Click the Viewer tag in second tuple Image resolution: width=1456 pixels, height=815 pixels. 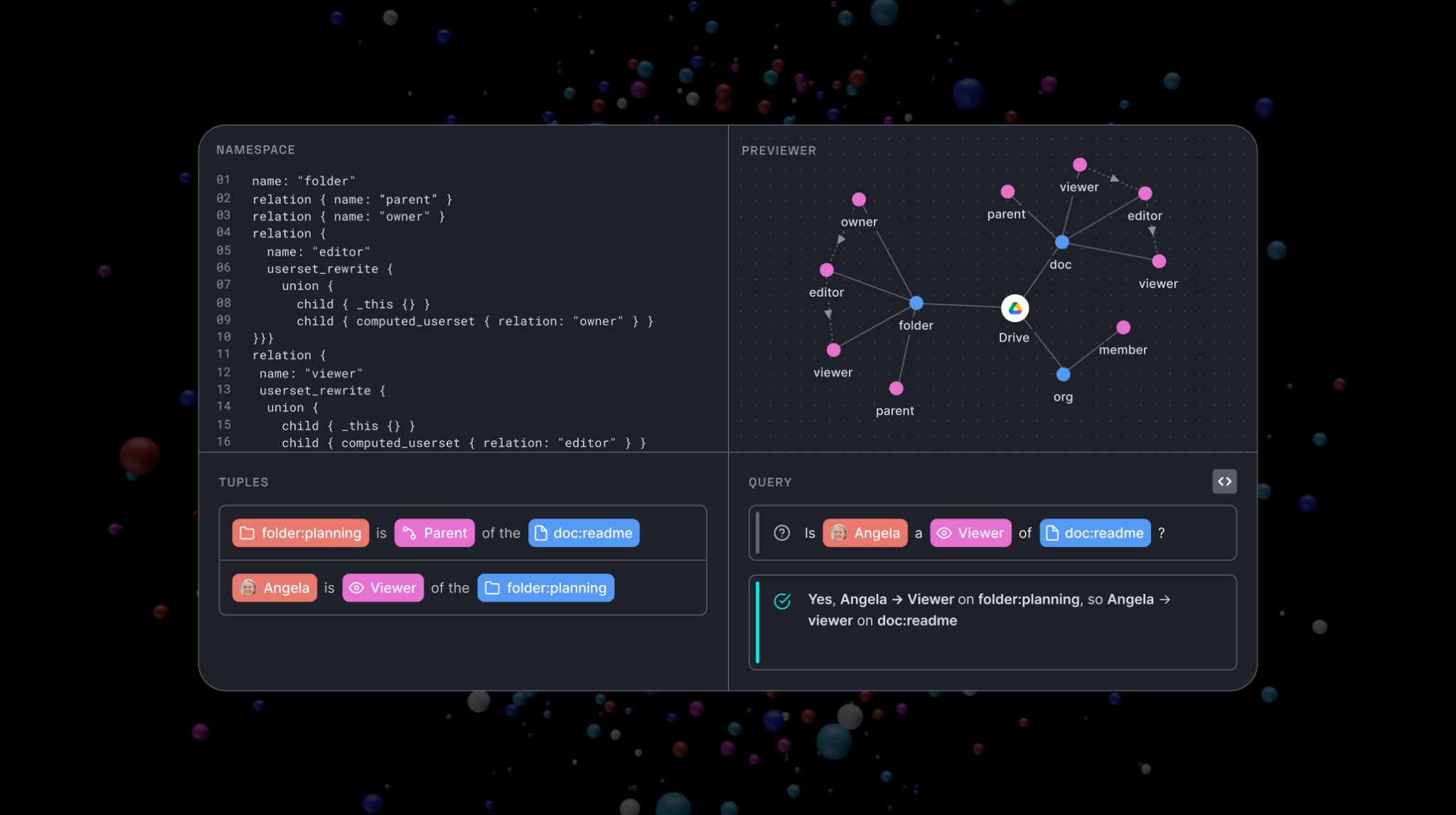(382, 588)
